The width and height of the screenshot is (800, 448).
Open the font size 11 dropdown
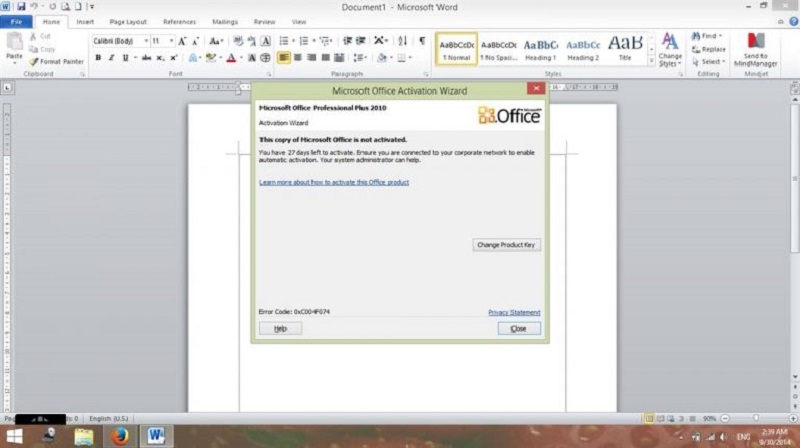[171, 41]
